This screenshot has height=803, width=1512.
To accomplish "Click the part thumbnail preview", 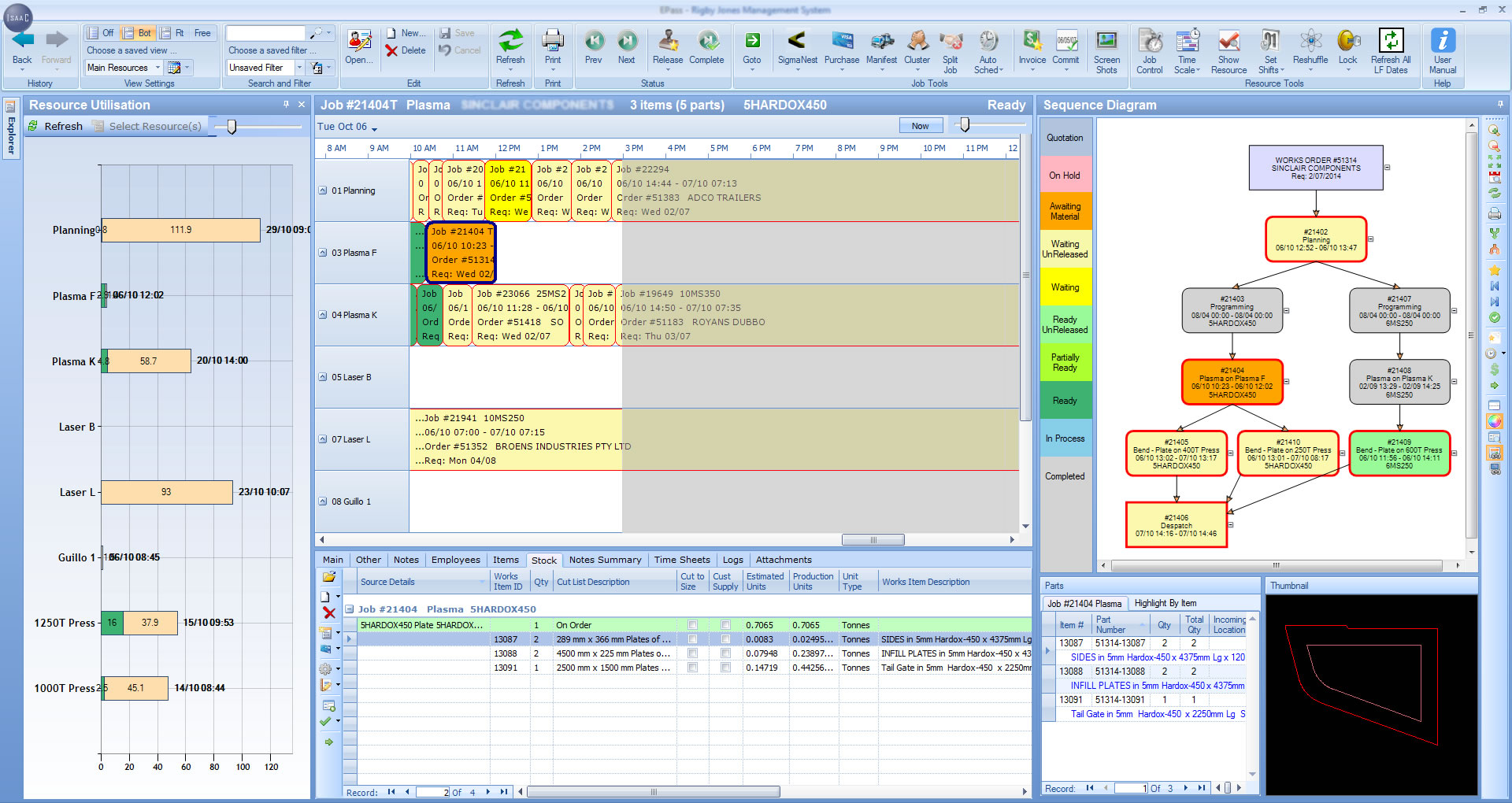I will [x=1372, y=693].
